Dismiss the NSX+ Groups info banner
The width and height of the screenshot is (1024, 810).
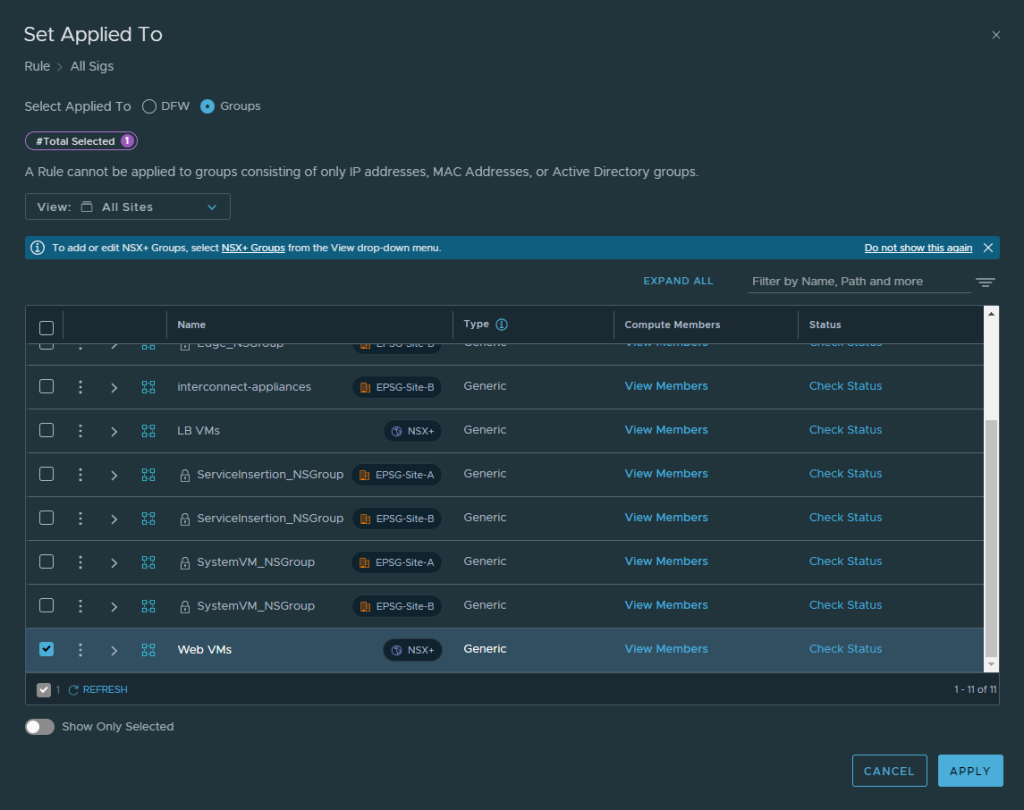coord(988,248)
